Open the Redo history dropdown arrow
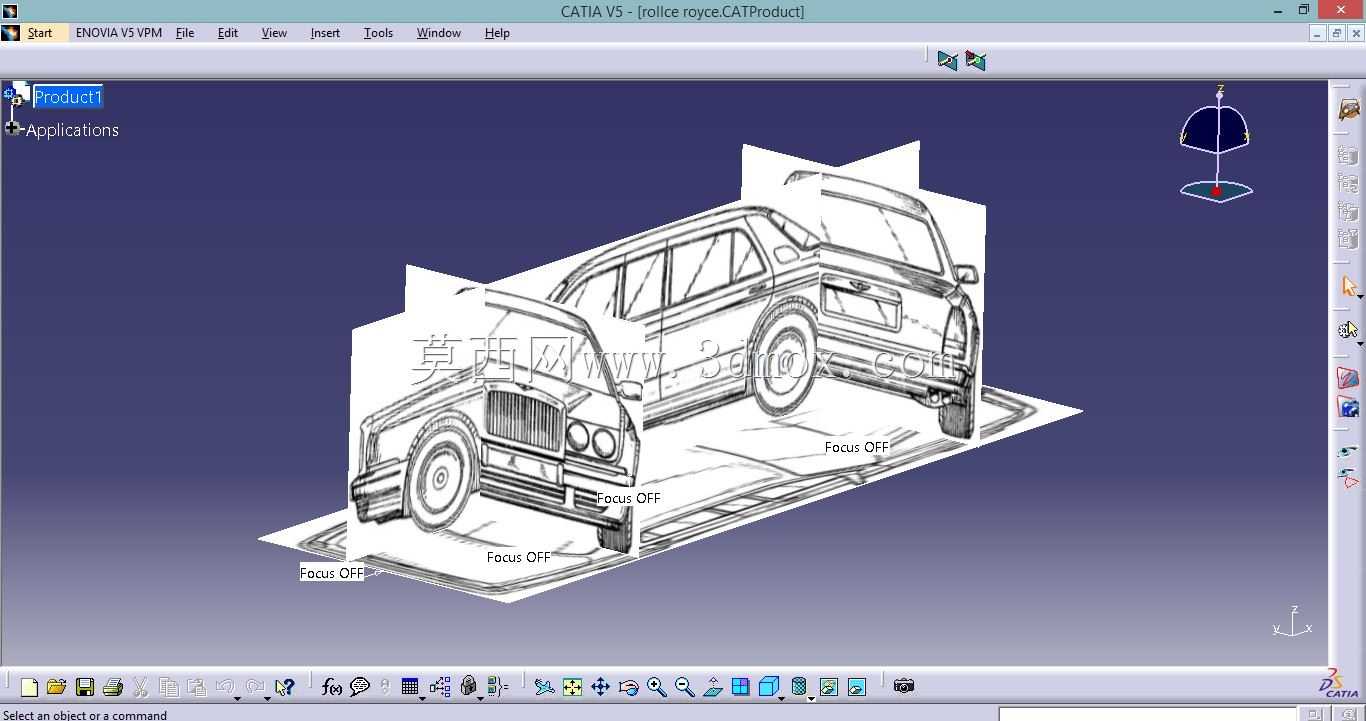 (x=267, y=698)
